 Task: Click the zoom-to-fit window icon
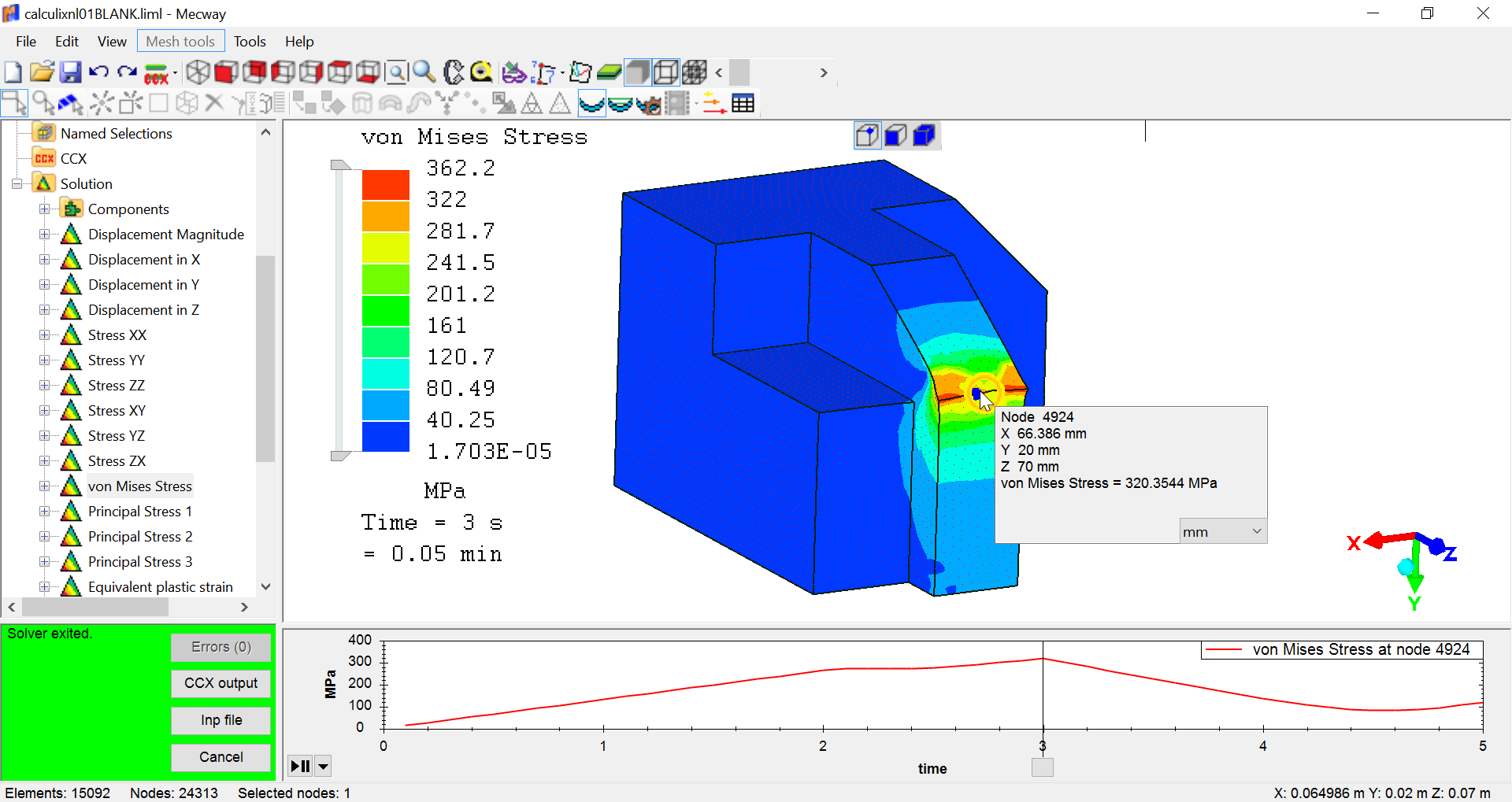tap(396, 72)
